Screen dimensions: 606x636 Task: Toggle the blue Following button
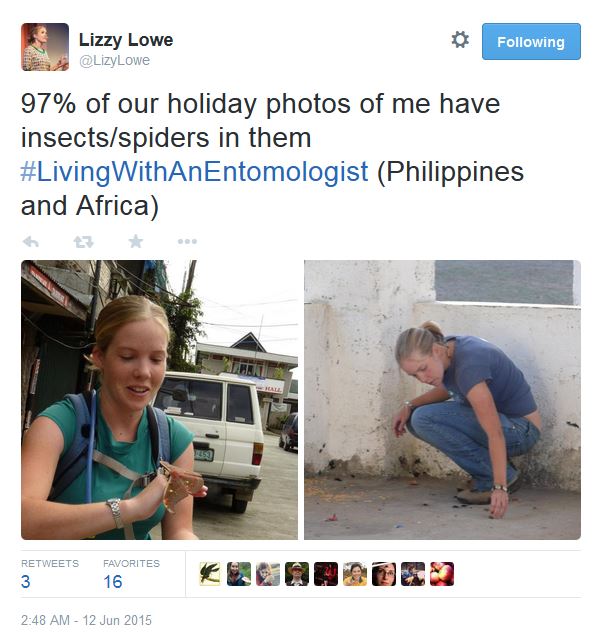point(531,41)
